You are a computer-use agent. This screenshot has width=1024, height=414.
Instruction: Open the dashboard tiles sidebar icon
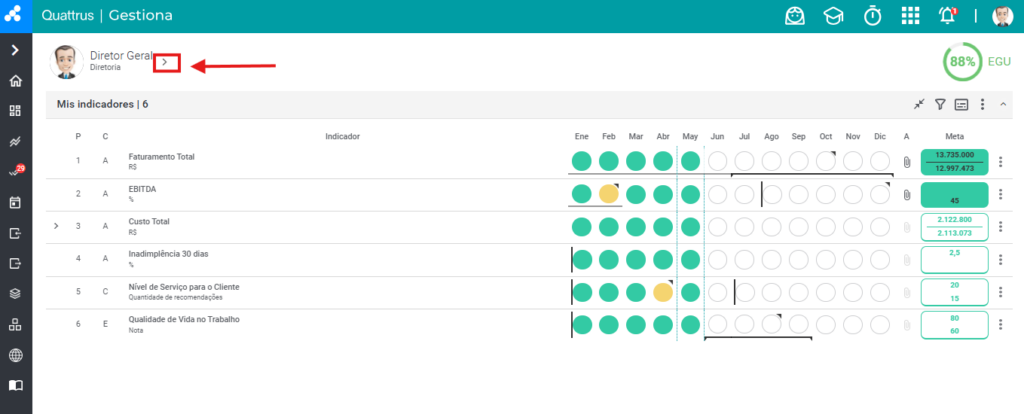[16, 111]
